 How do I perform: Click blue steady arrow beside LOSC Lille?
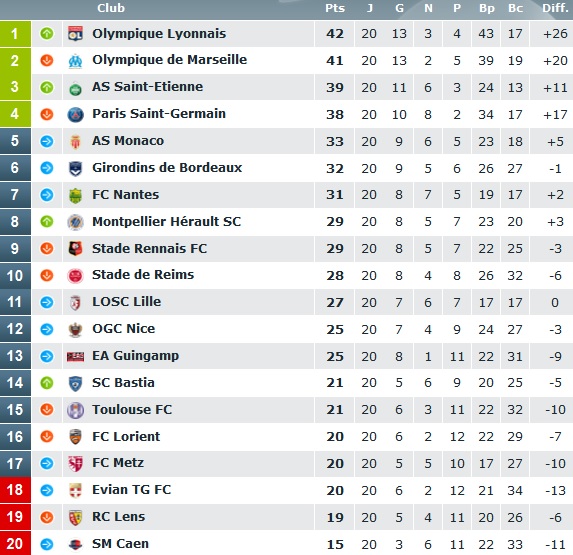pyautogui.click(x=47, y=302)
